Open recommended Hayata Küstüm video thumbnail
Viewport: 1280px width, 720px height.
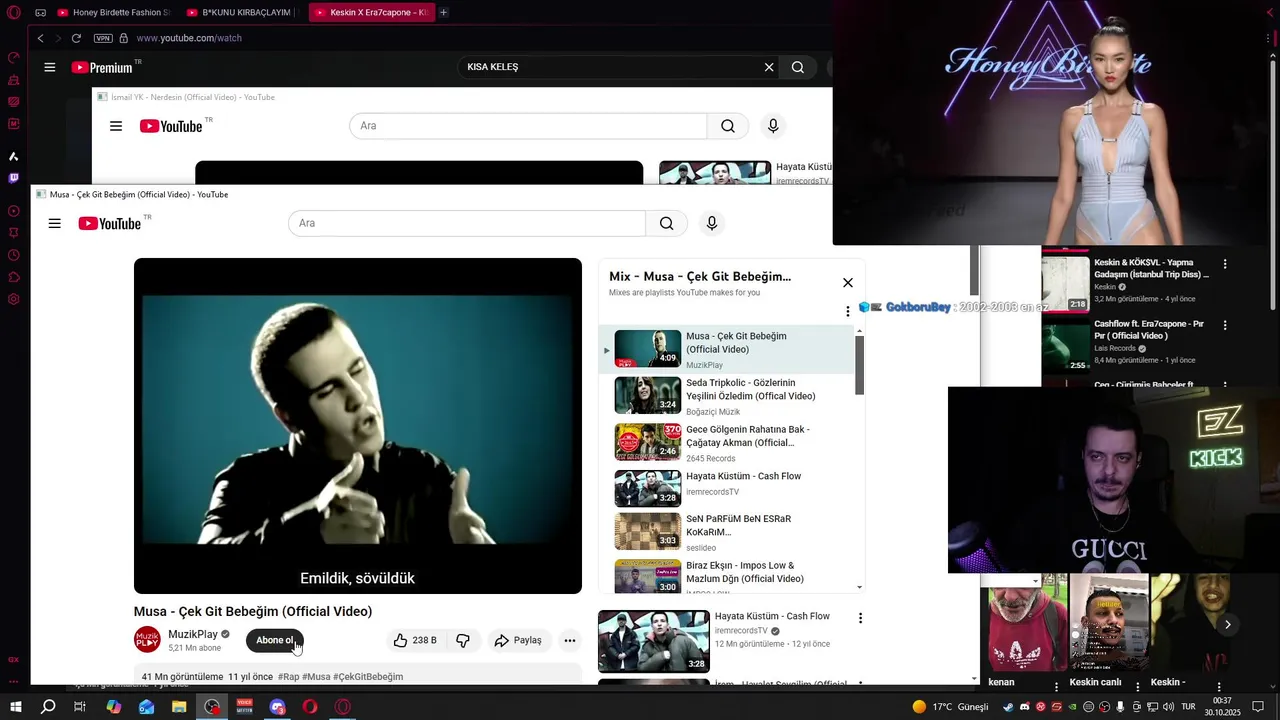654,641
